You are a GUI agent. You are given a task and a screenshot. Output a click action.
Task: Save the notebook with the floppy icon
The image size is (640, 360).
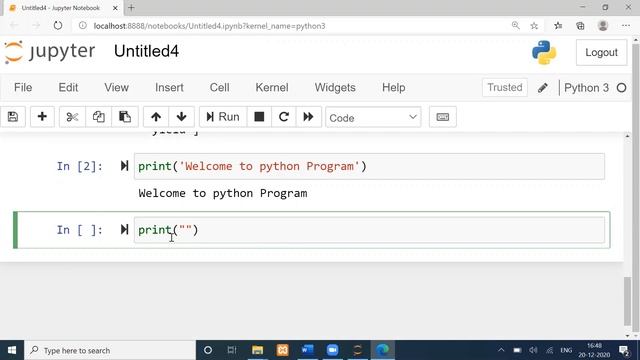pos(13,117)
